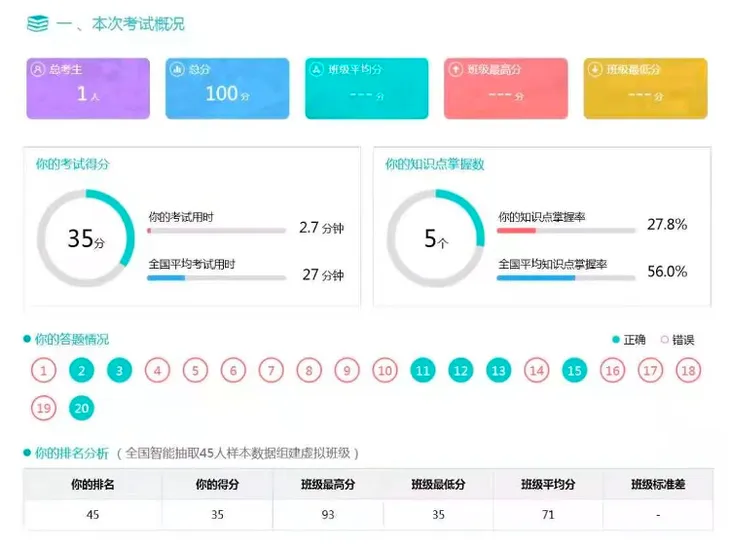The height and width of the screenshot is (547, 730).
Task: Click the 56.0% national mastery value
Action: pyautogui.click(x=667, y=271)
